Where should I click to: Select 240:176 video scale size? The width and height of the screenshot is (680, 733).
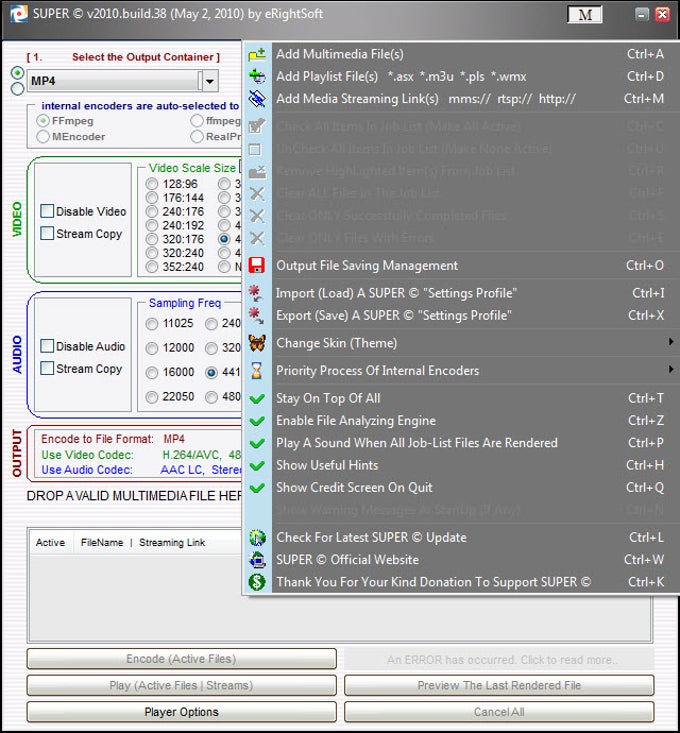(152, 211)
